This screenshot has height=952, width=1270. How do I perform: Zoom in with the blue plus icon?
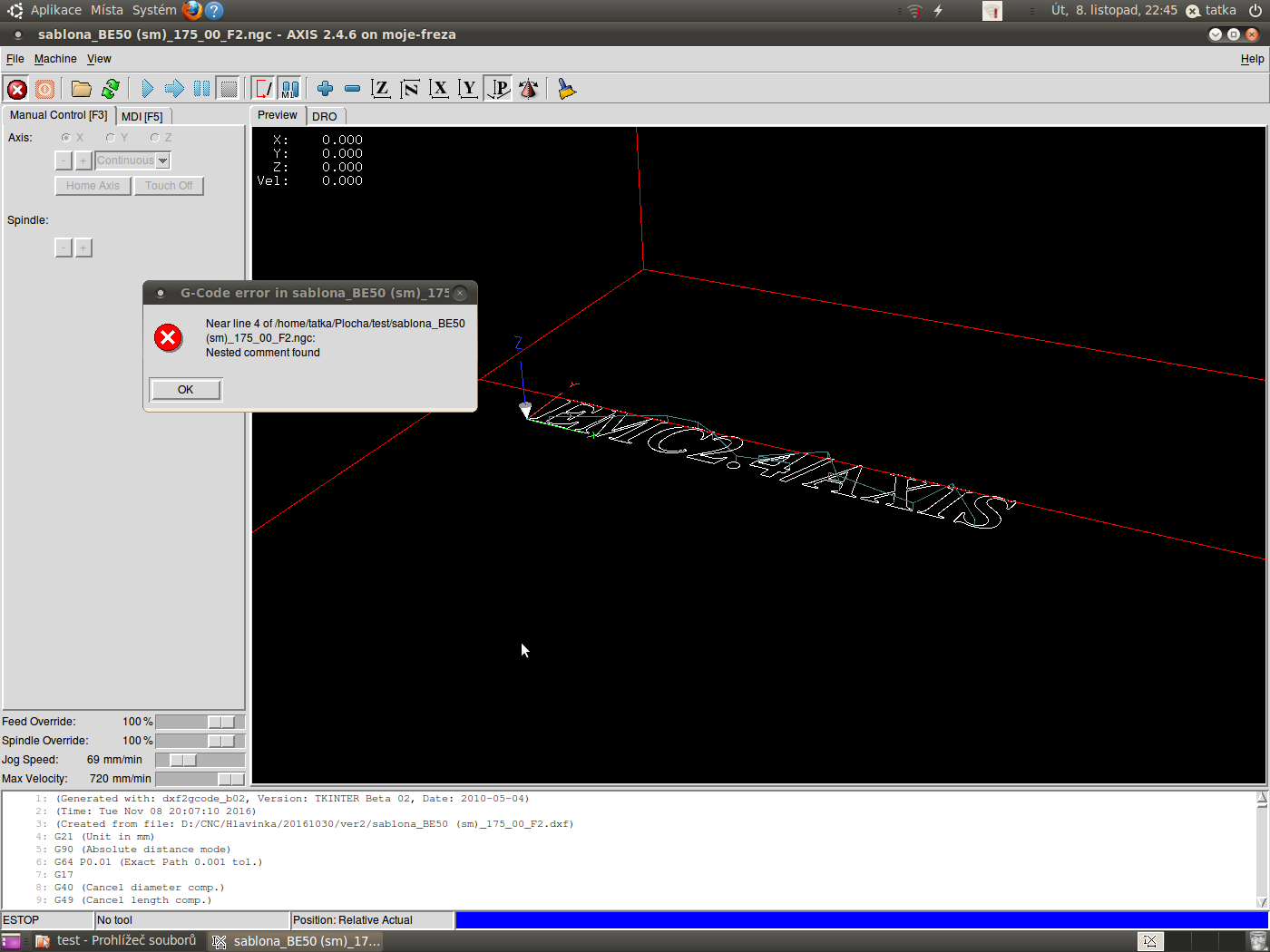click(325, 89)
